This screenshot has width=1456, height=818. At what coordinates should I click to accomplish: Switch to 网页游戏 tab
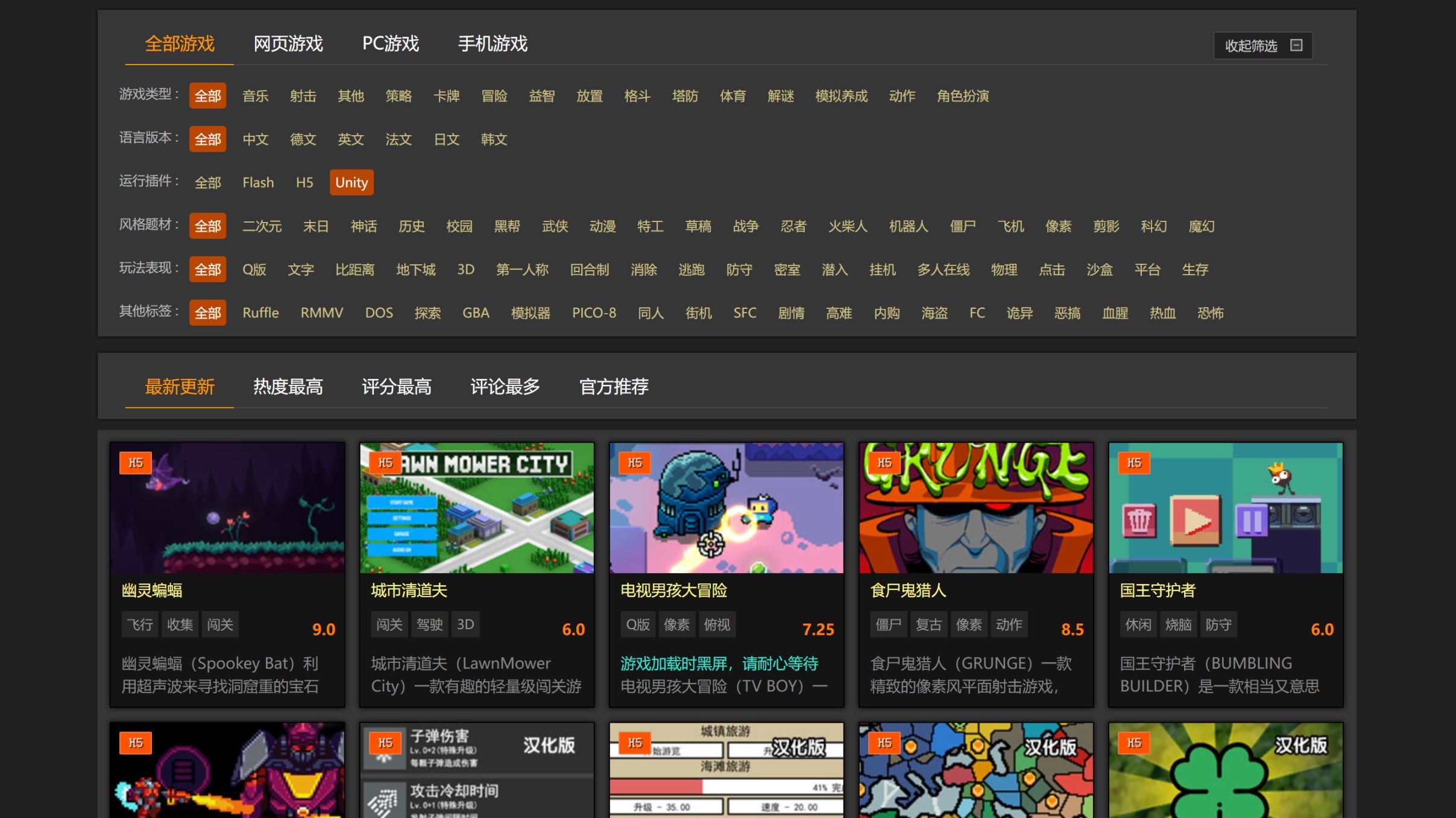(288, 44)
